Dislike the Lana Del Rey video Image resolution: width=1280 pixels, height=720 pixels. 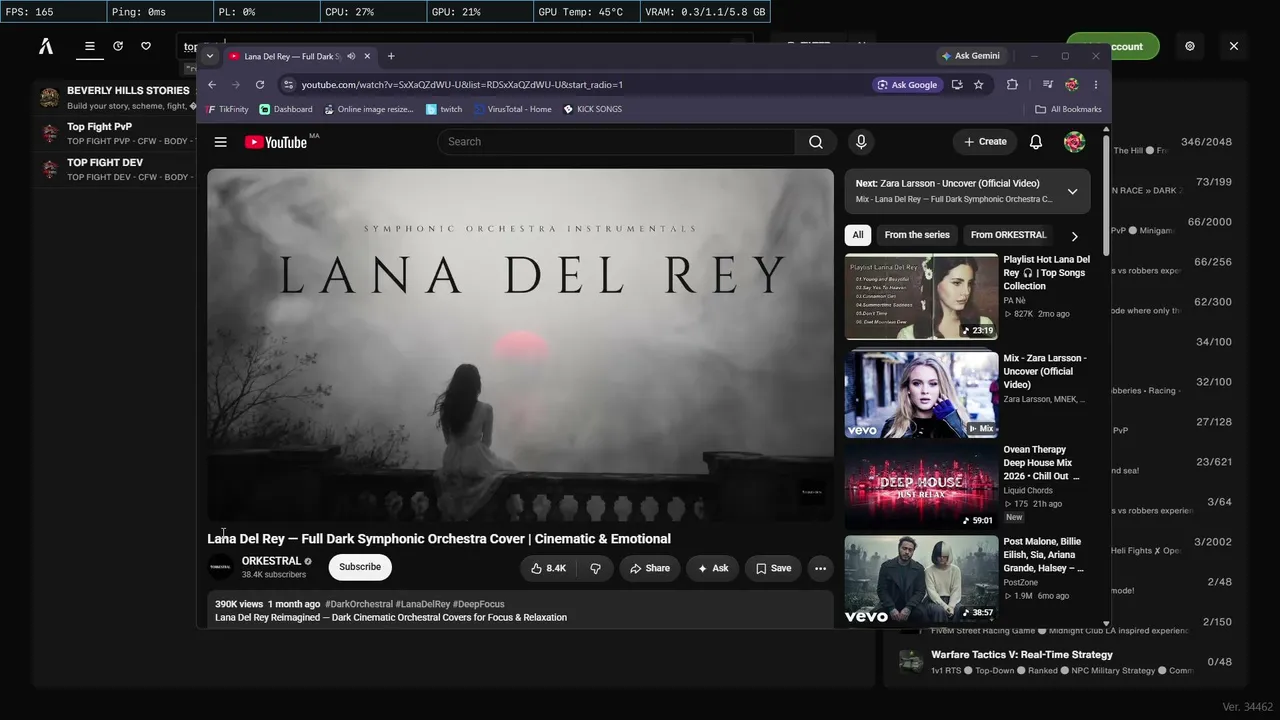pyautogui.click(x=595, y=568)
